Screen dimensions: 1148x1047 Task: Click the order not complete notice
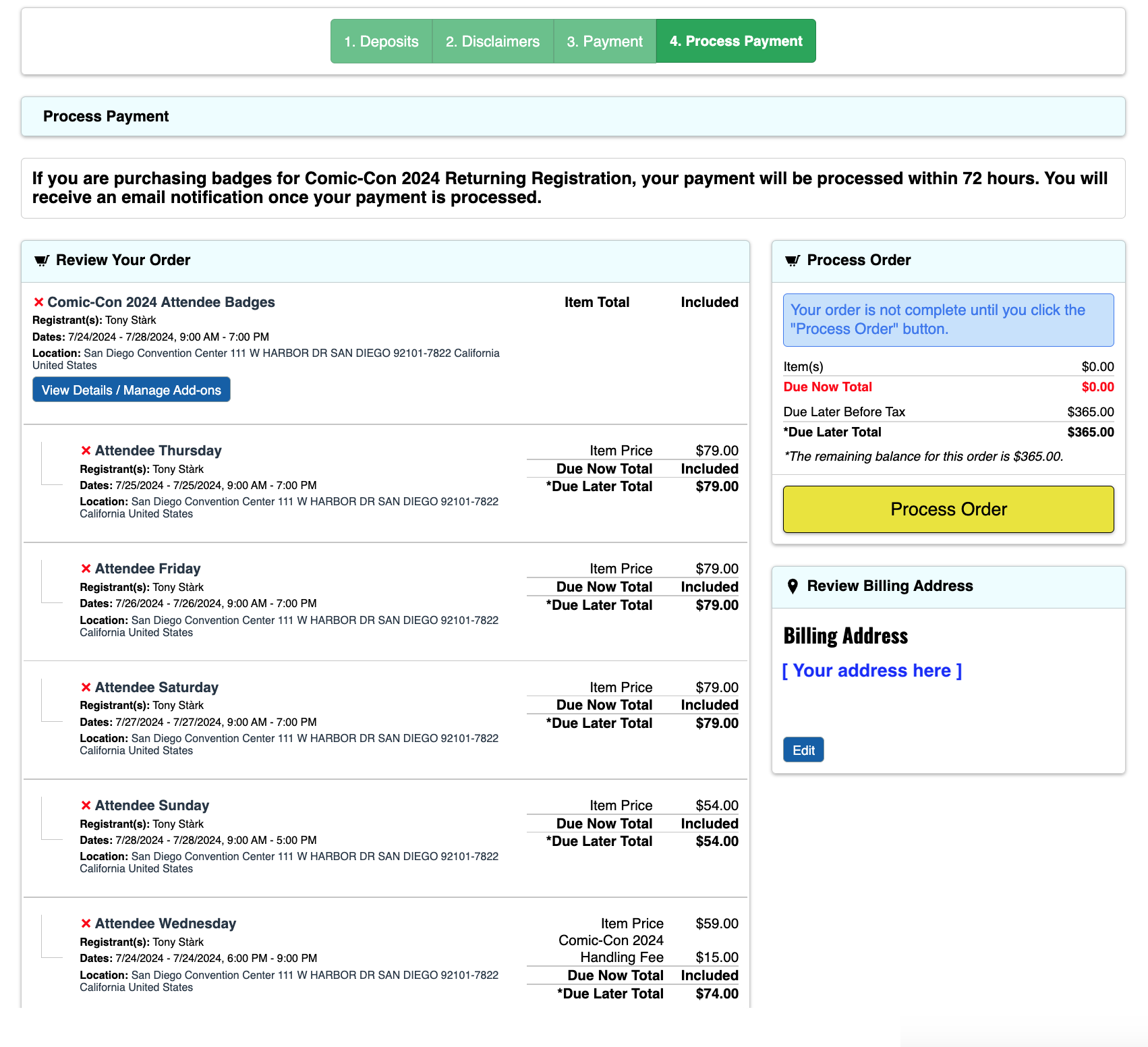(948, 320)
